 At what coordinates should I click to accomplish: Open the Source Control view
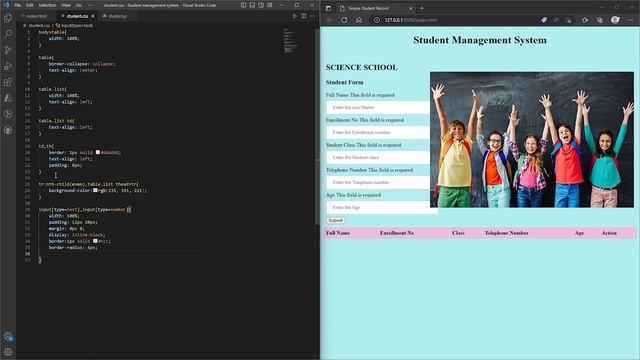[8, 50]
